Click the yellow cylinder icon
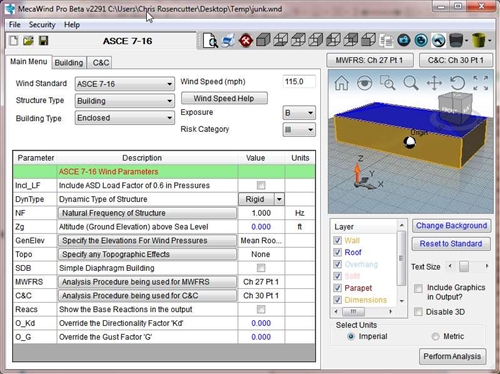The image size is (500, 374). [479, 40]
